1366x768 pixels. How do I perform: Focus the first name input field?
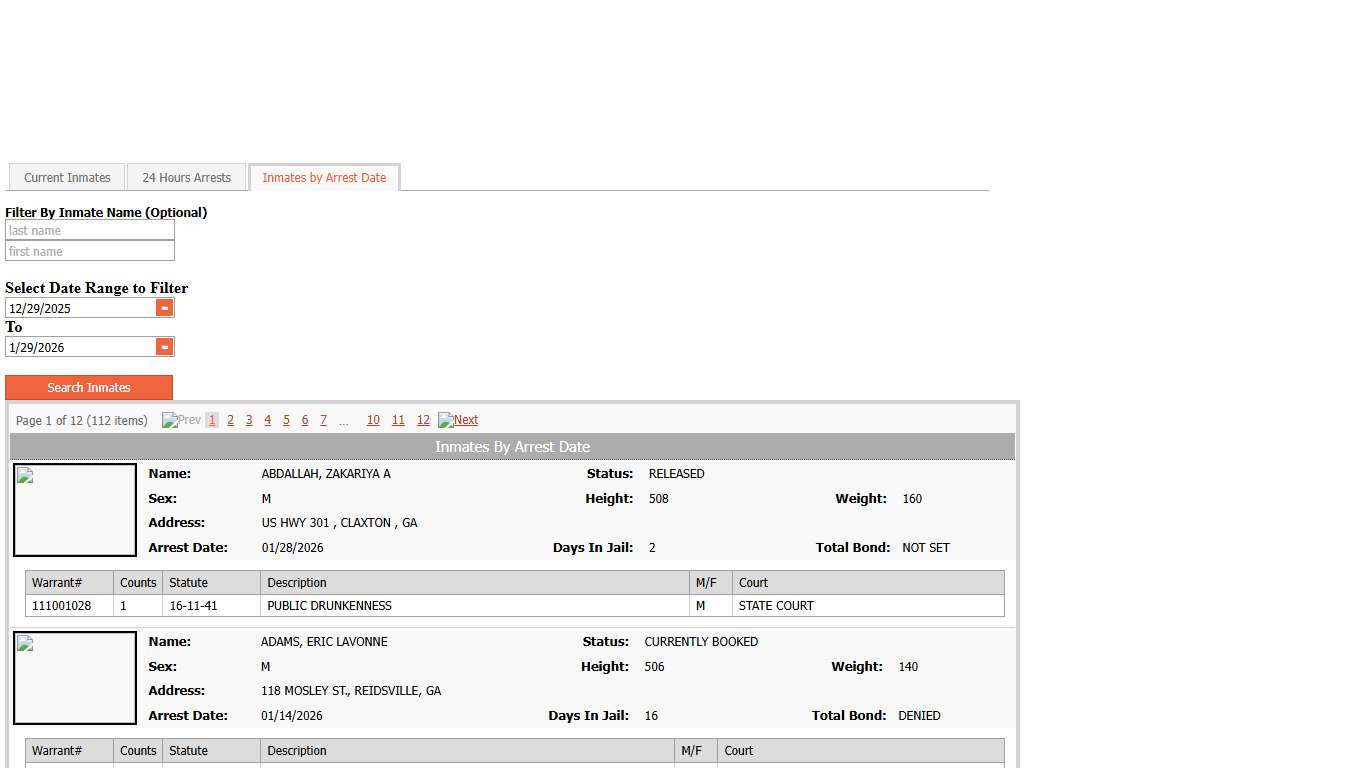coord(90,252)
